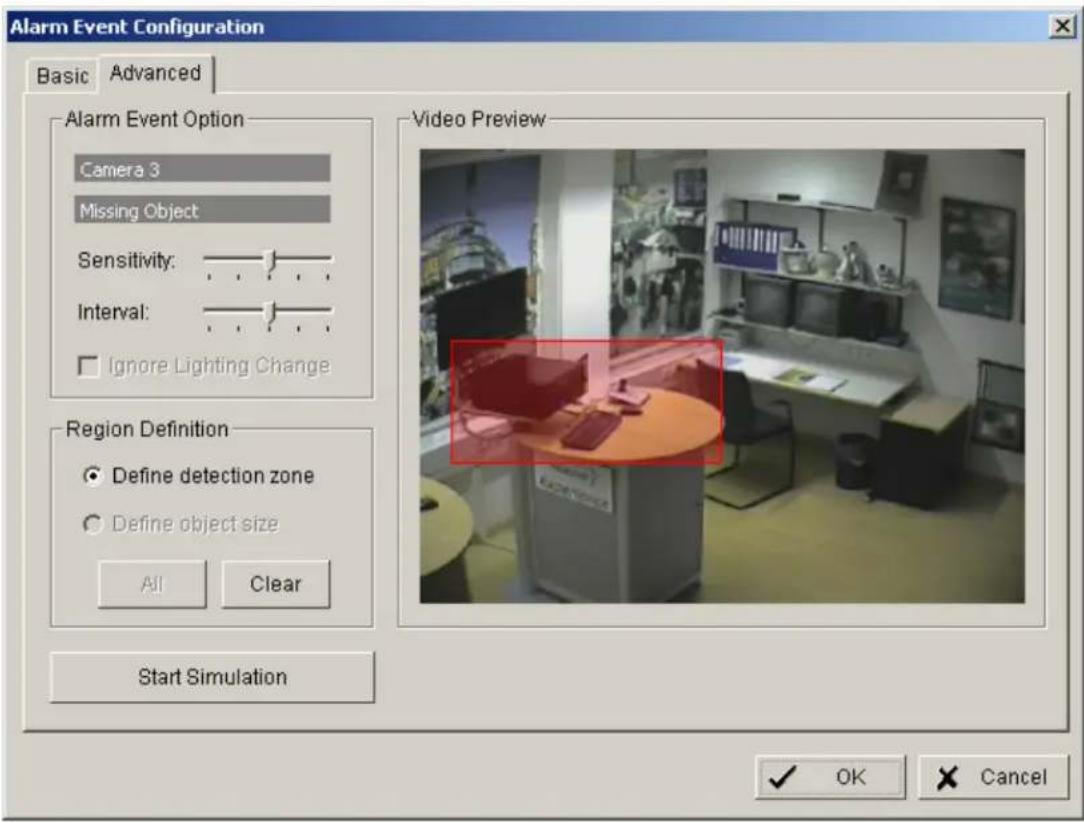Click the All button
Screen dimensions: 1084x823
click(x=152, y=584)
